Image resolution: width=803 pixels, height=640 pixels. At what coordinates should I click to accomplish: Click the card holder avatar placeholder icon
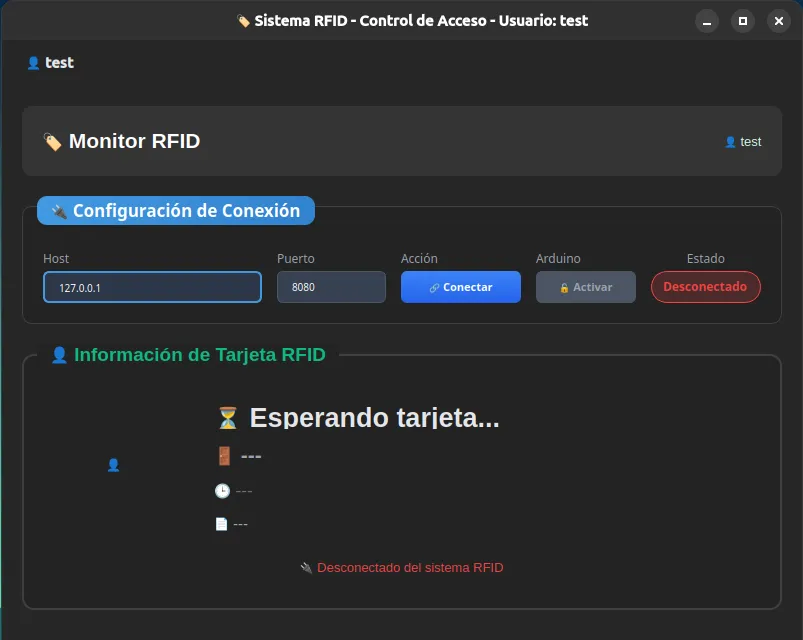tap(114, 465)
